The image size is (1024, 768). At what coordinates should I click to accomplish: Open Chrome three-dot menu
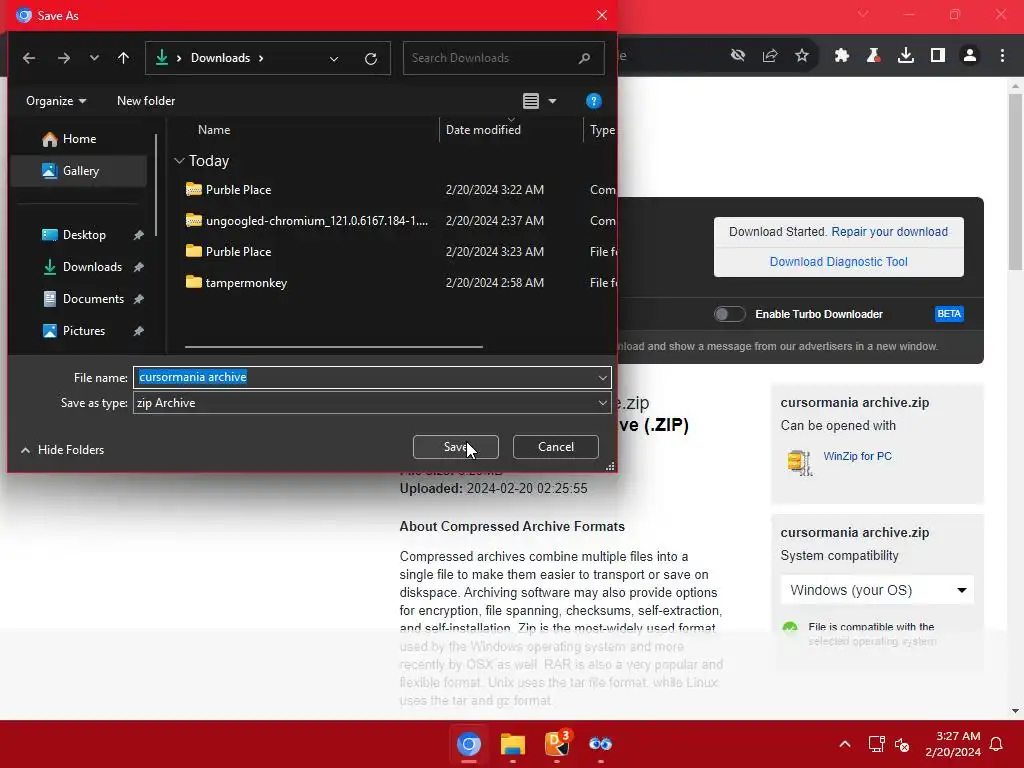(x=1002, y=56)
